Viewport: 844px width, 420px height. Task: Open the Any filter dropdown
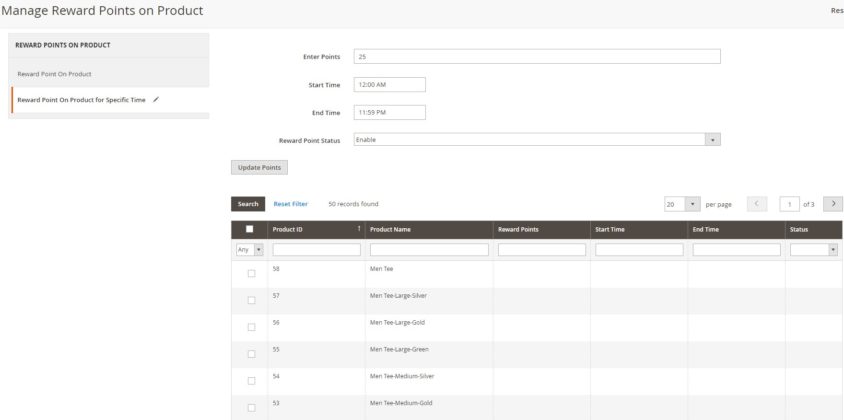point(250,250)
